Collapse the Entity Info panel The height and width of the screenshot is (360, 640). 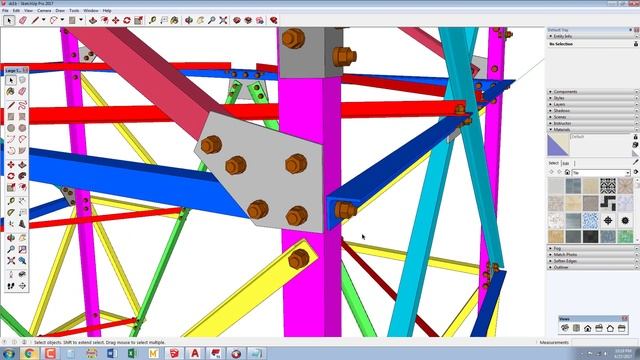pos(592,36)
